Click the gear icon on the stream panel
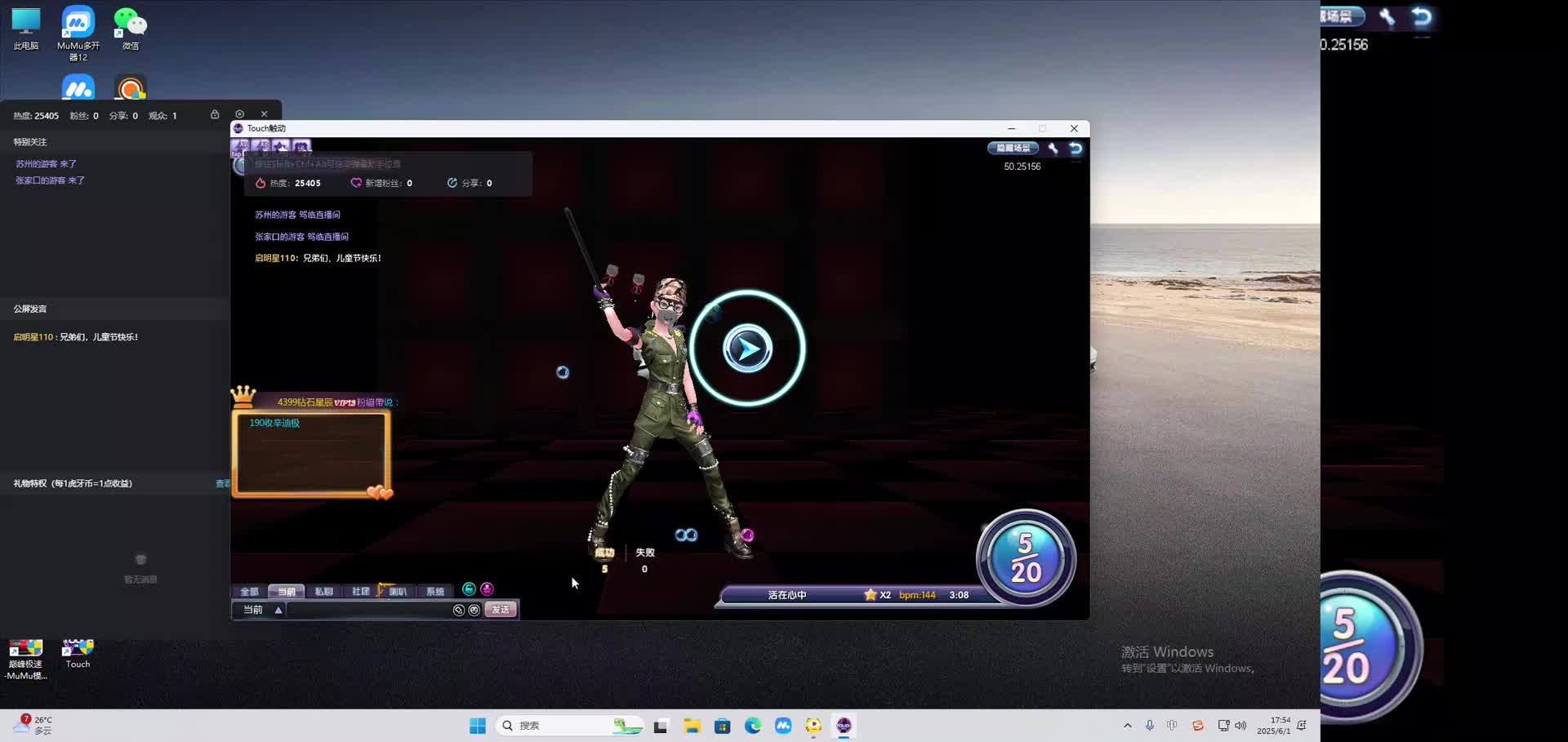The width and height of the screenshot is (1568, 742). (239, 114)
